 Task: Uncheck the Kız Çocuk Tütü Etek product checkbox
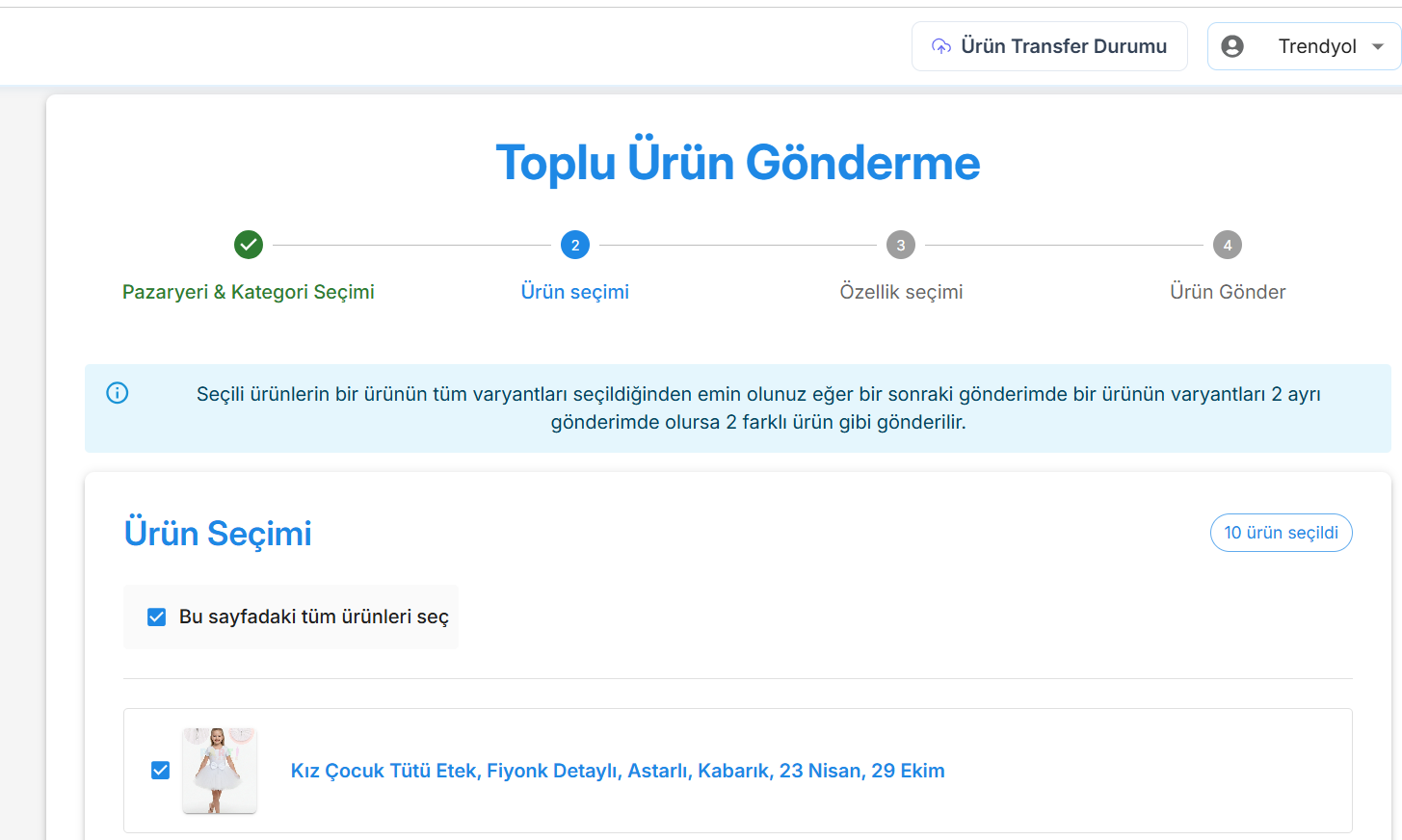tap(161, 771)
